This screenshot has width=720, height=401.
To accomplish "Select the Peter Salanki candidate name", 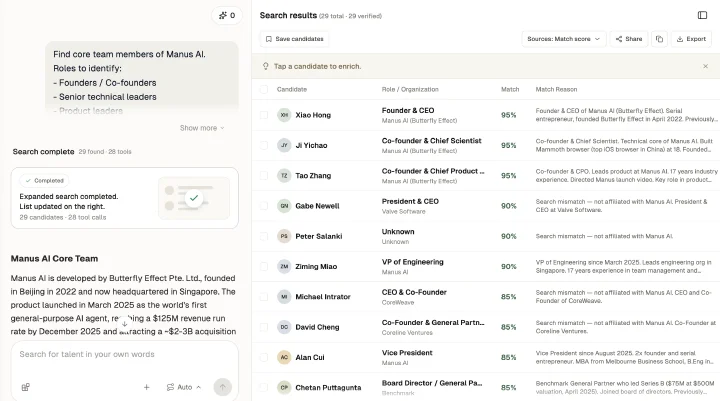I will pyautogui.click(x=319, y=236).
